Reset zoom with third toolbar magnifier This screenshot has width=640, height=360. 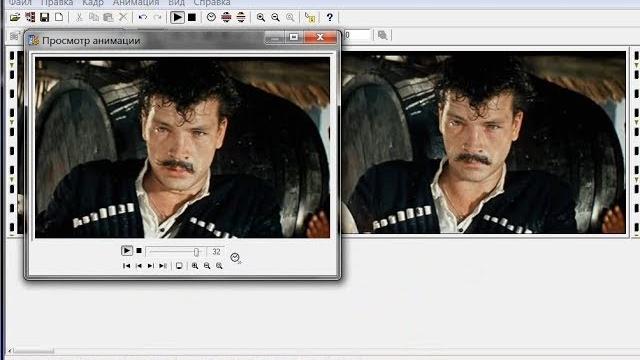(x=290, y=17)
